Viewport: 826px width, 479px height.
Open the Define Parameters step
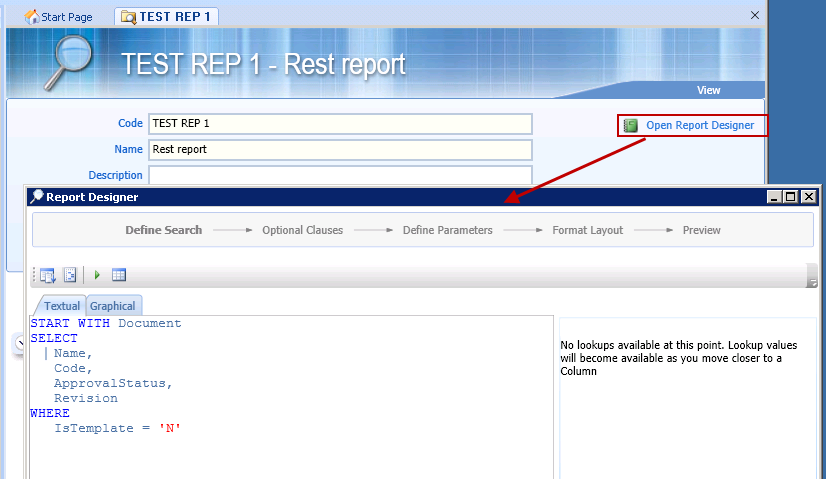click(x=447, y=230)
